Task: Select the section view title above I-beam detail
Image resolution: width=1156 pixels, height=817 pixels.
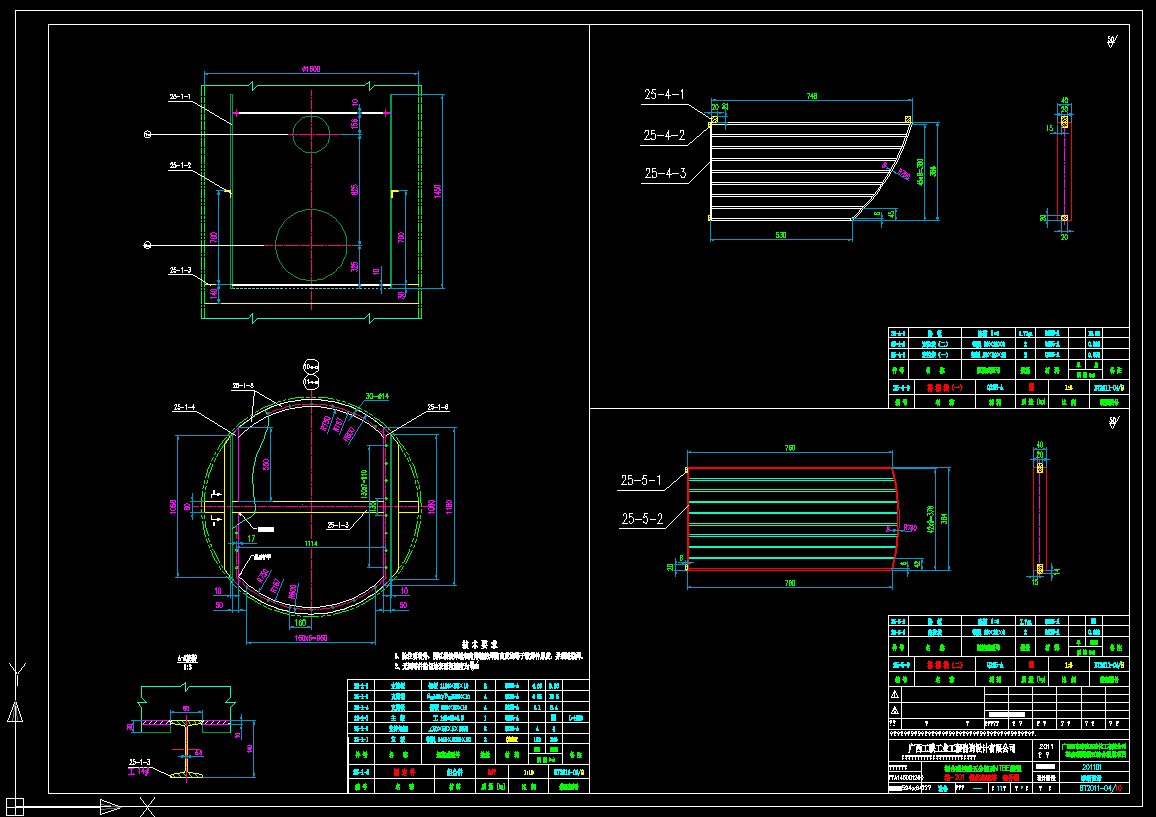Action: 187,661
